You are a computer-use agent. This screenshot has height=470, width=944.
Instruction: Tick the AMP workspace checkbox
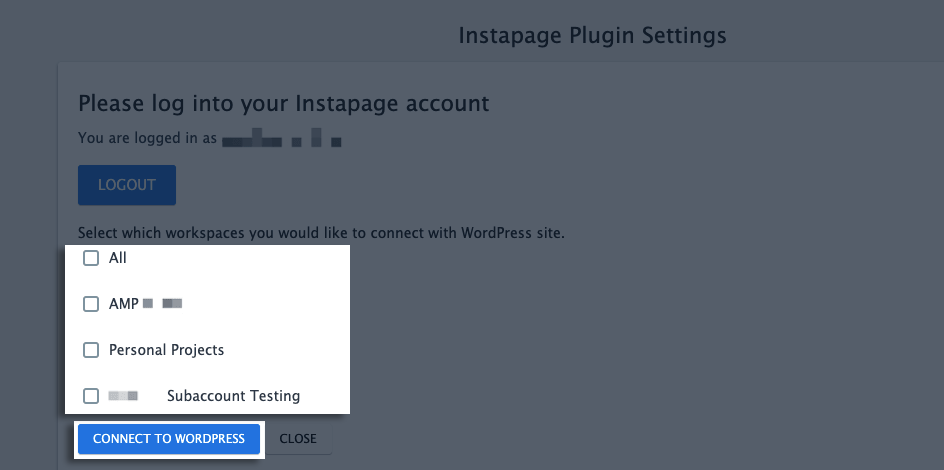coord(91,304)
